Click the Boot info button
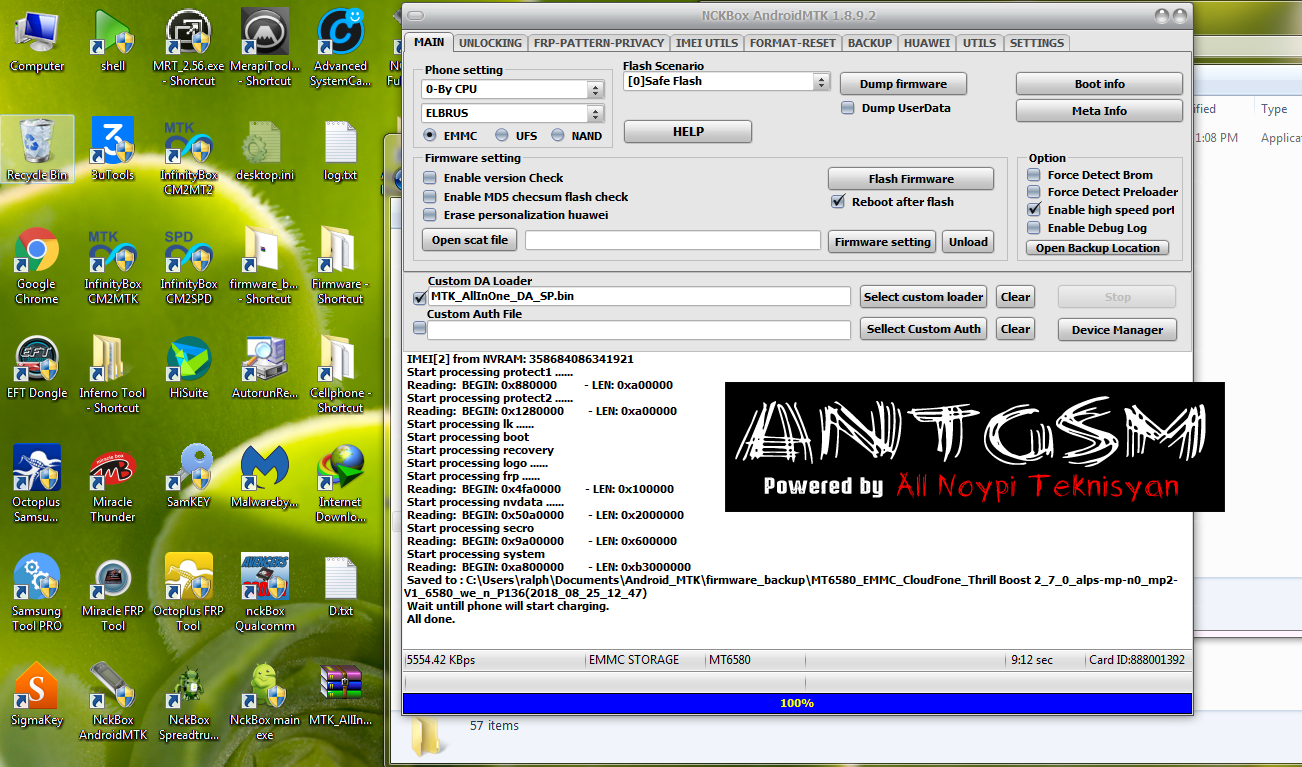Image resolution: width=1302 pixels, height=767 pixels. tap(1099, 84)
